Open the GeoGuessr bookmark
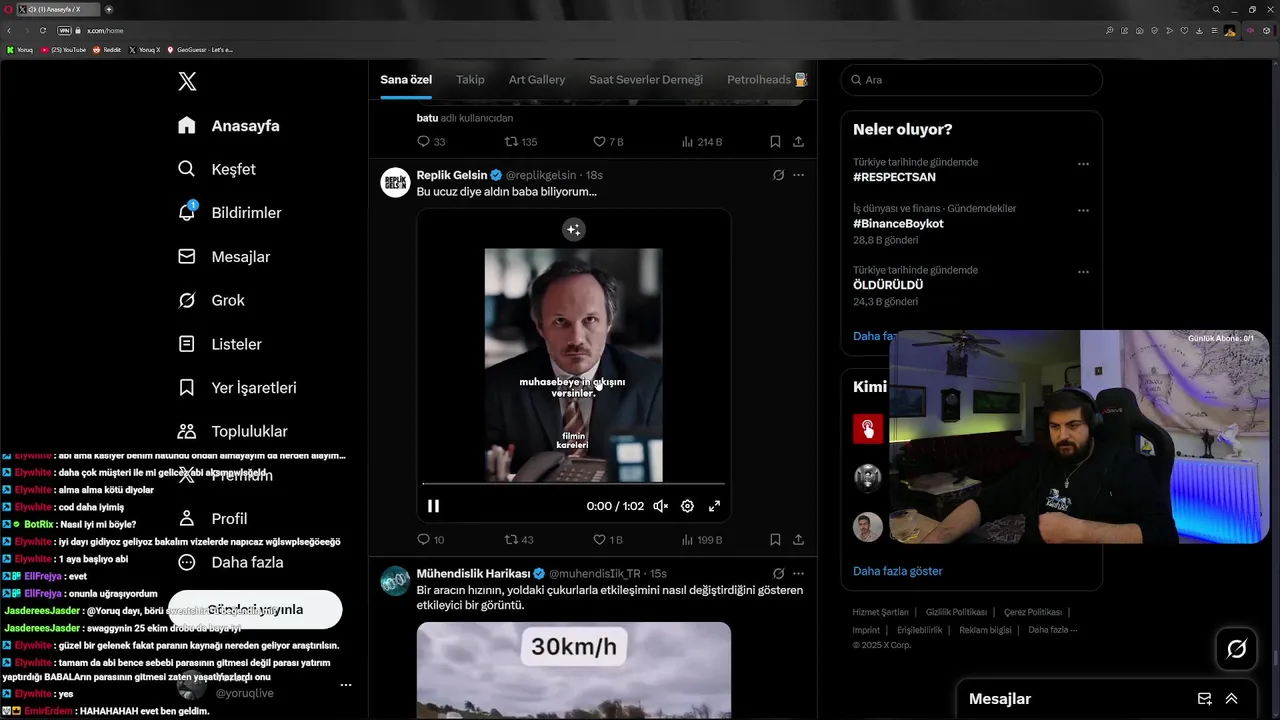The image size is (1280, 720). pyautogui.click(x=200, y=50)
